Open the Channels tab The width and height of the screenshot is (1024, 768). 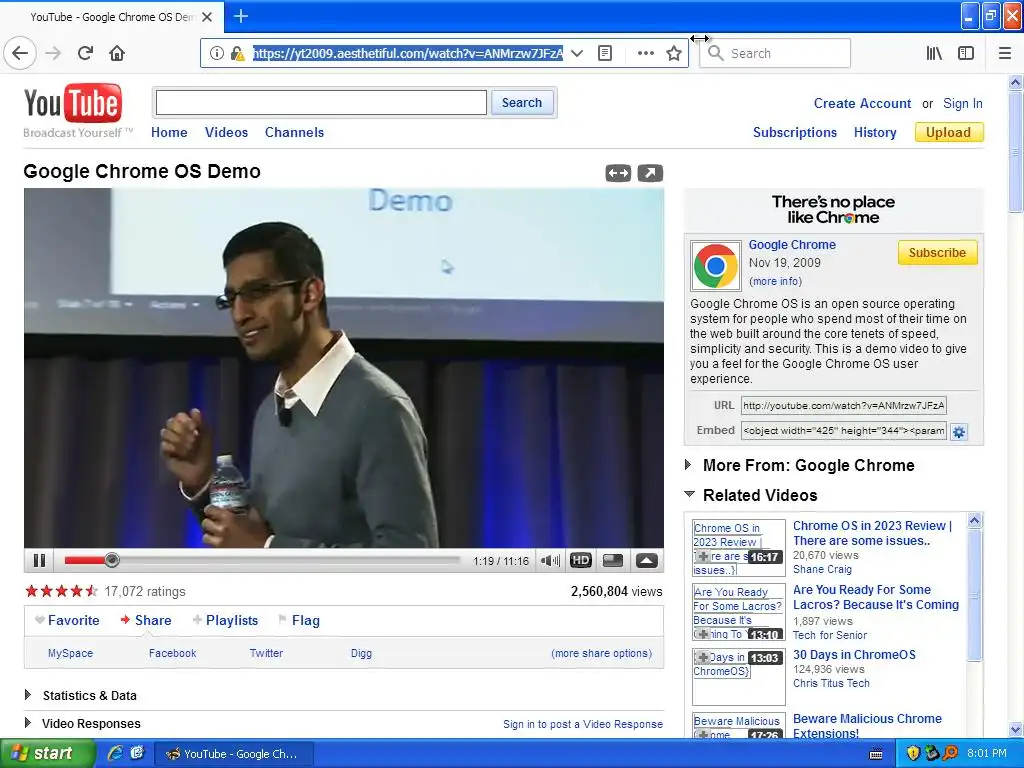tap(294, 133)
